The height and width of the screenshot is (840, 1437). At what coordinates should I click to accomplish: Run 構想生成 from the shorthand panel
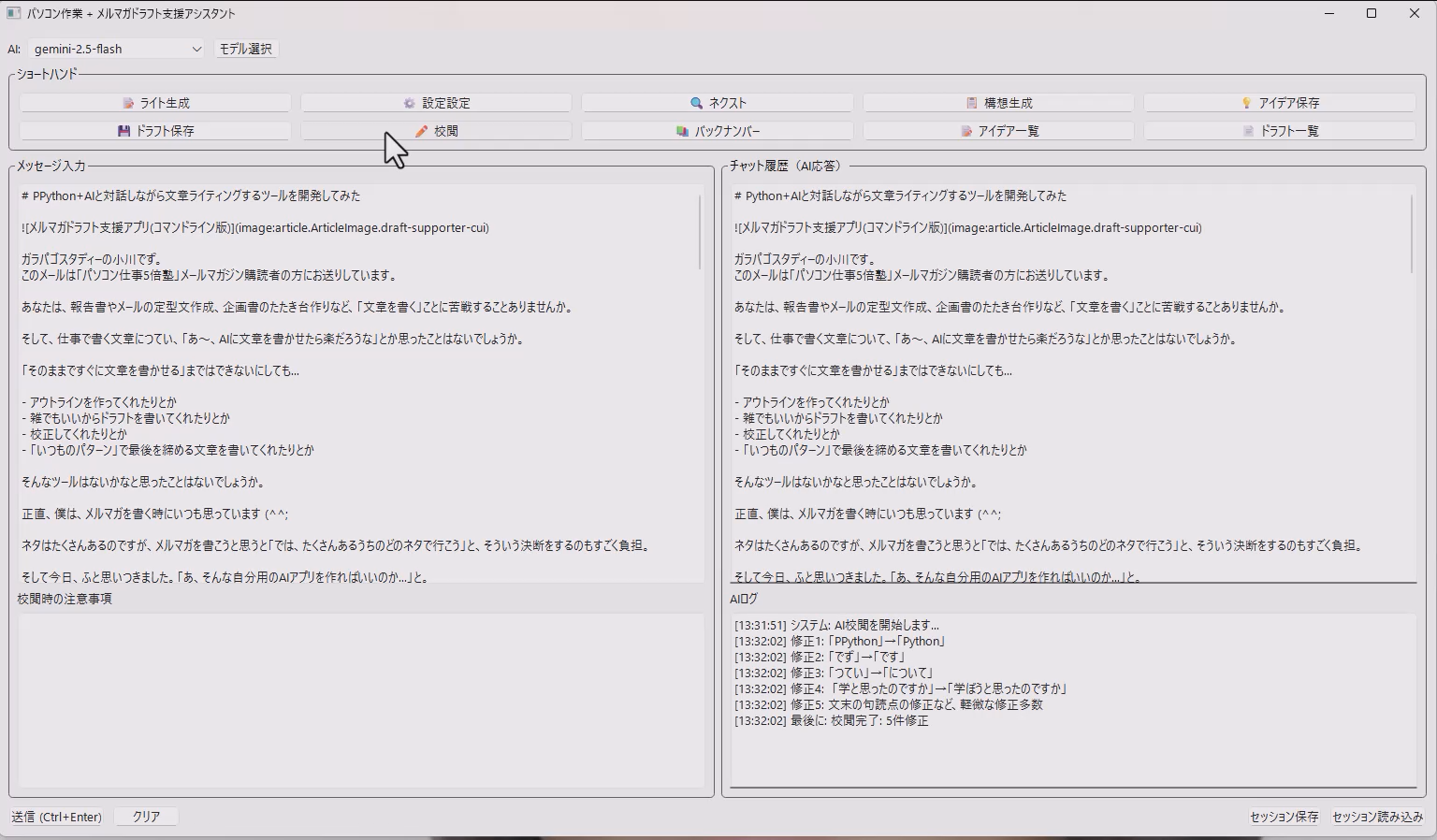(998, 103)
